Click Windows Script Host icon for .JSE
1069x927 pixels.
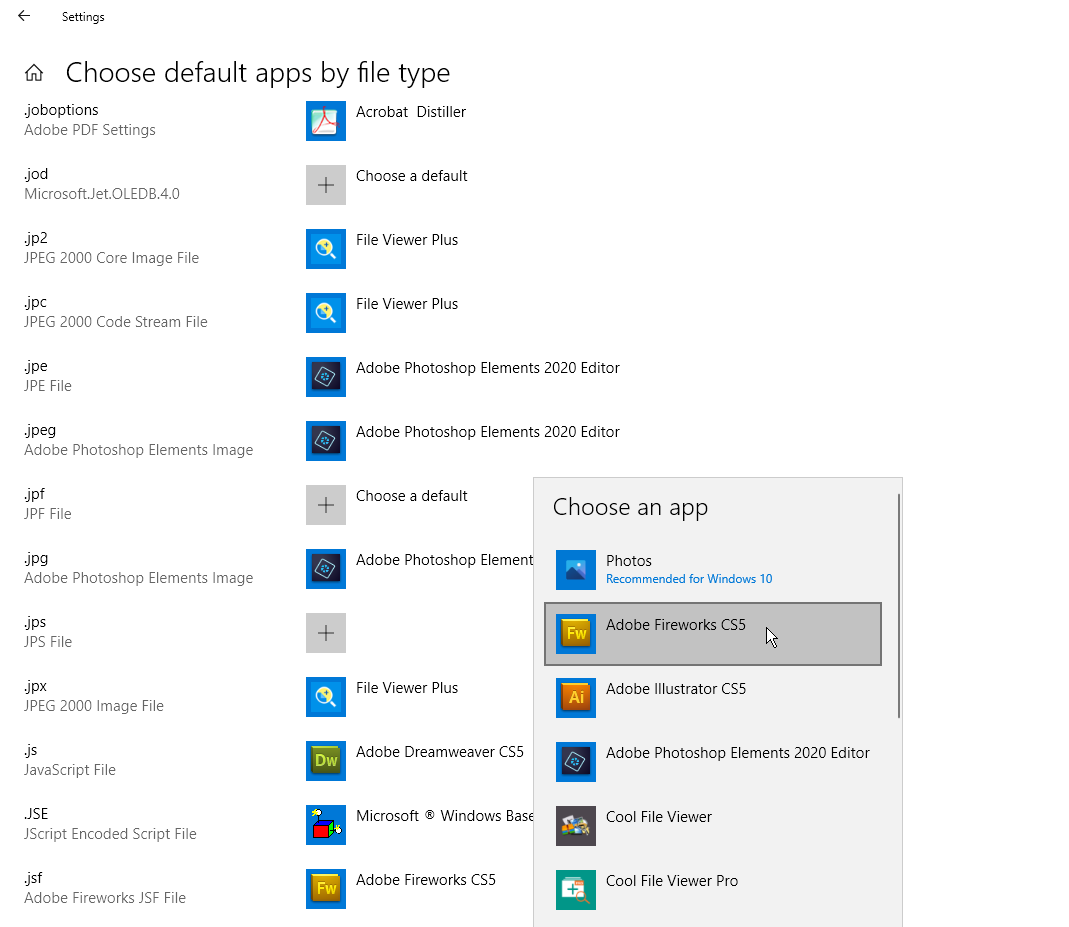[x=326, y=825]
